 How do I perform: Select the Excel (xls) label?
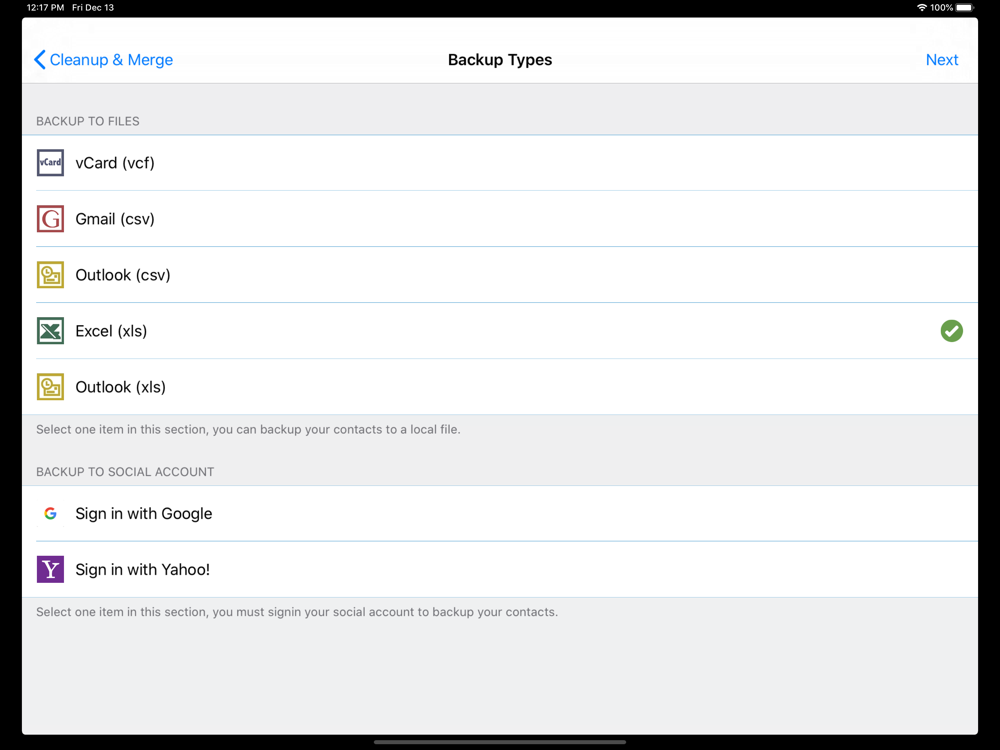111,331
